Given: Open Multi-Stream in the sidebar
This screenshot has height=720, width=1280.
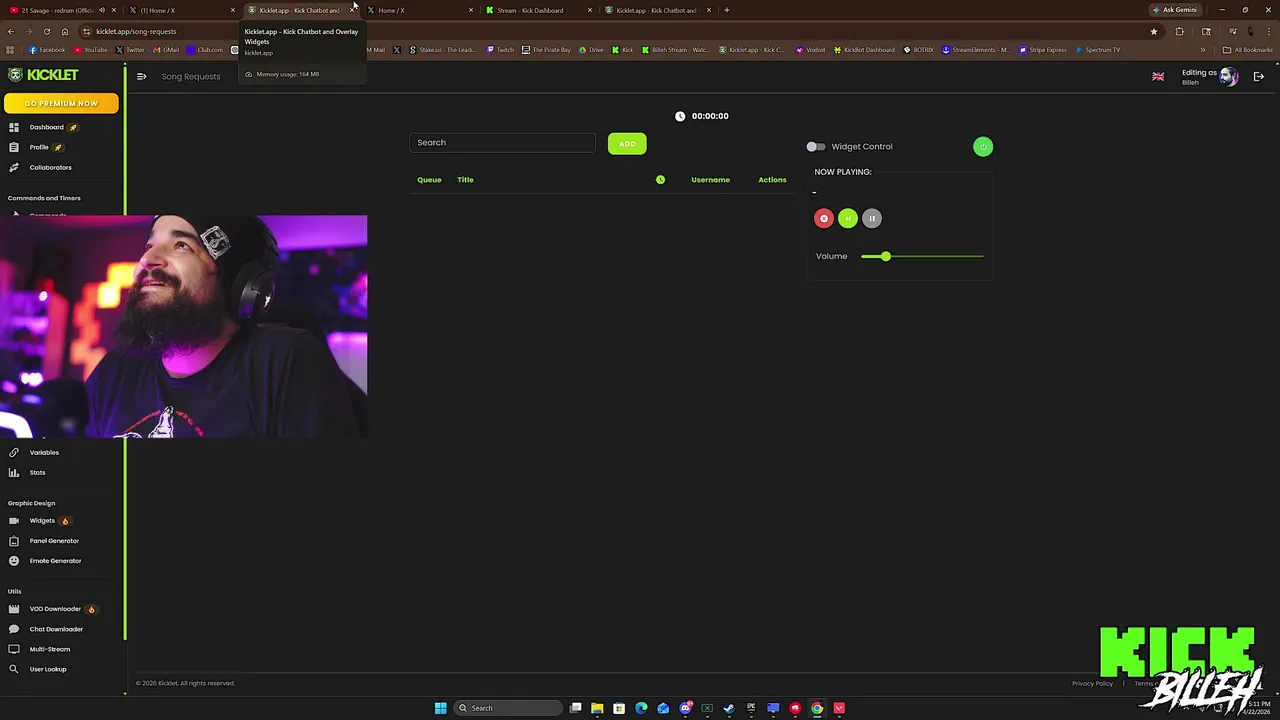Looking at the screenshot, I should pos(50,649).
